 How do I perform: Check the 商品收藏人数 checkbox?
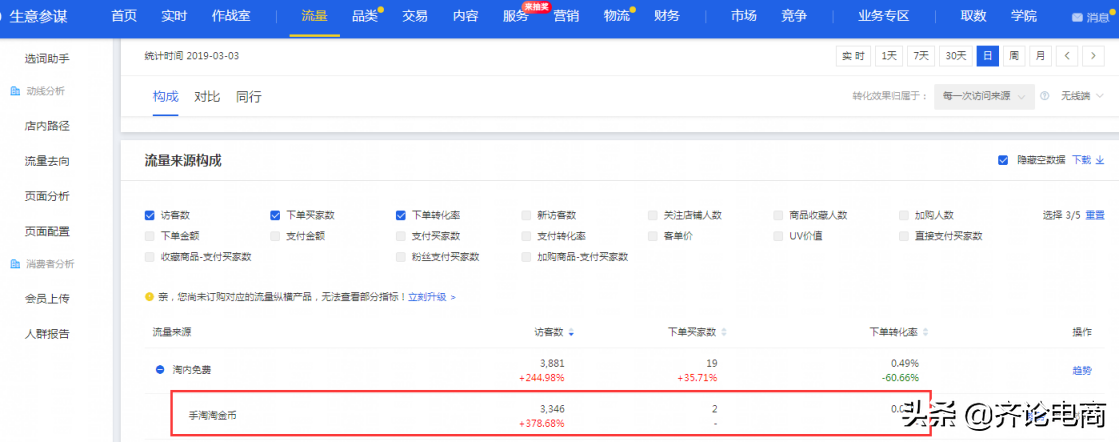point(778,215)
